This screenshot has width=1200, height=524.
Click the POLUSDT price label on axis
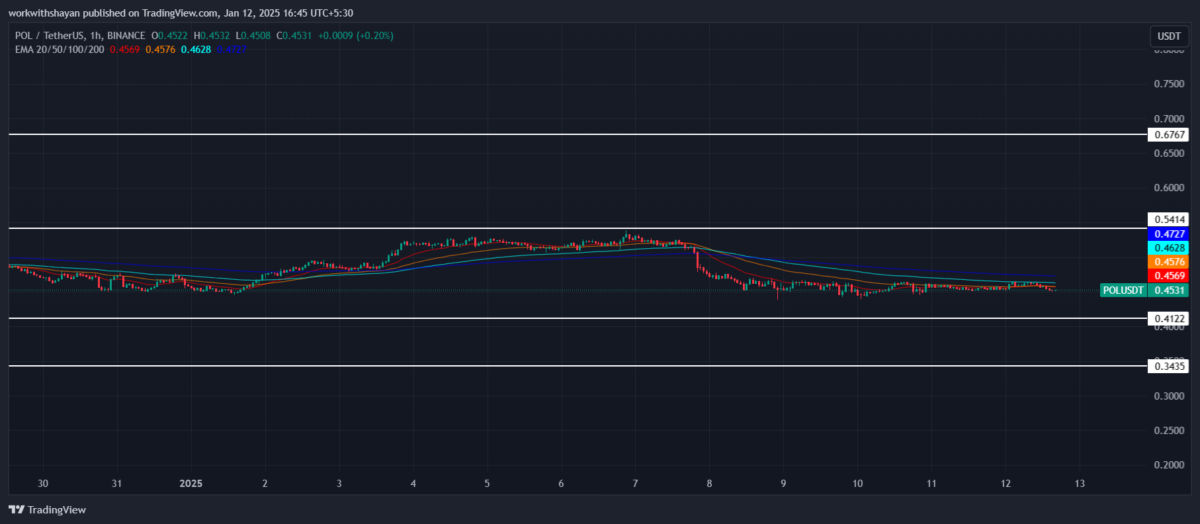pyautogui.click(x=1122, y=290)
